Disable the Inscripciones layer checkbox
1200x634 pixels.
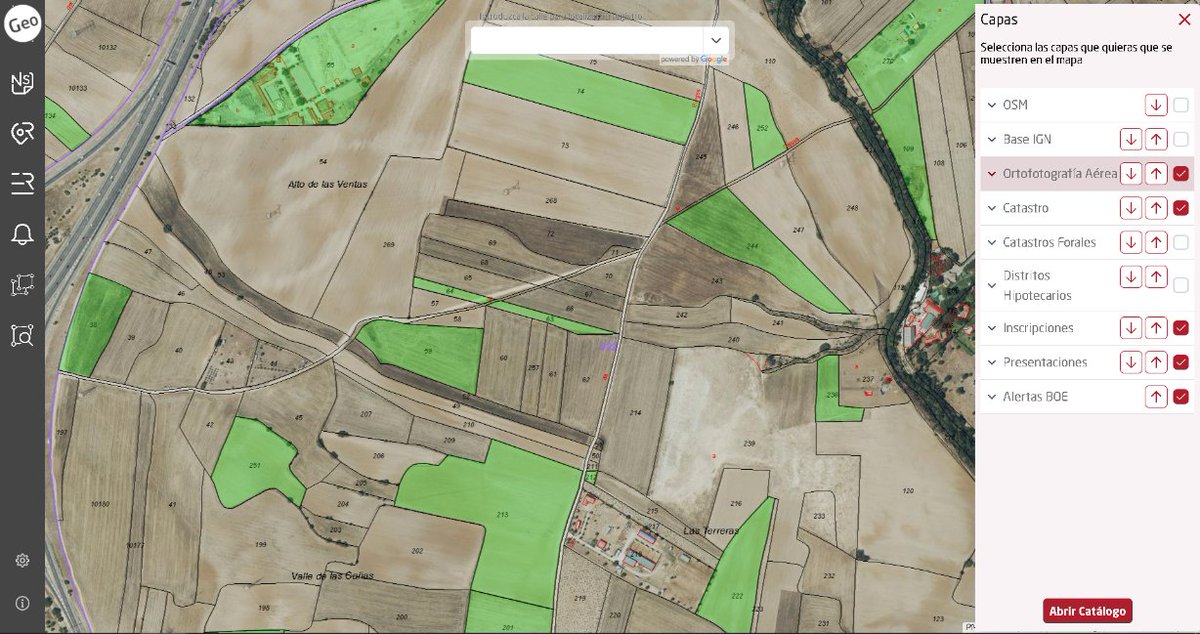point(1181,328)
